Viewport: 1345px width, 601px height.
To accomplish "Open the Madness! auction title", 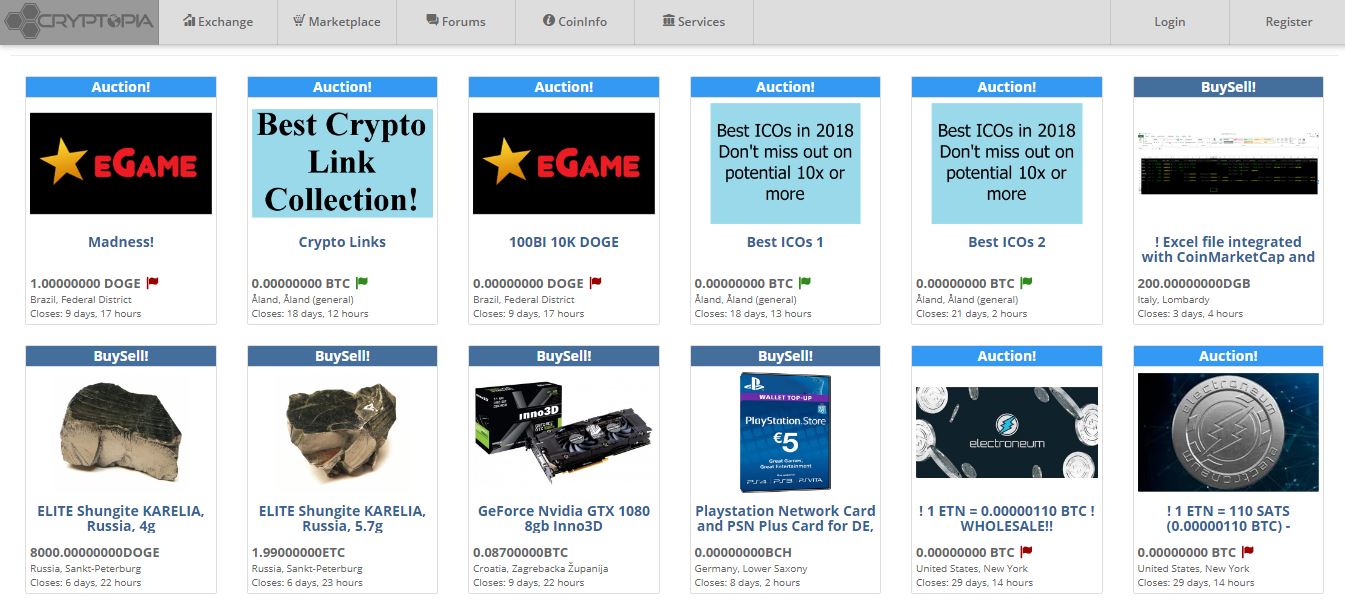I will (121, 242).
